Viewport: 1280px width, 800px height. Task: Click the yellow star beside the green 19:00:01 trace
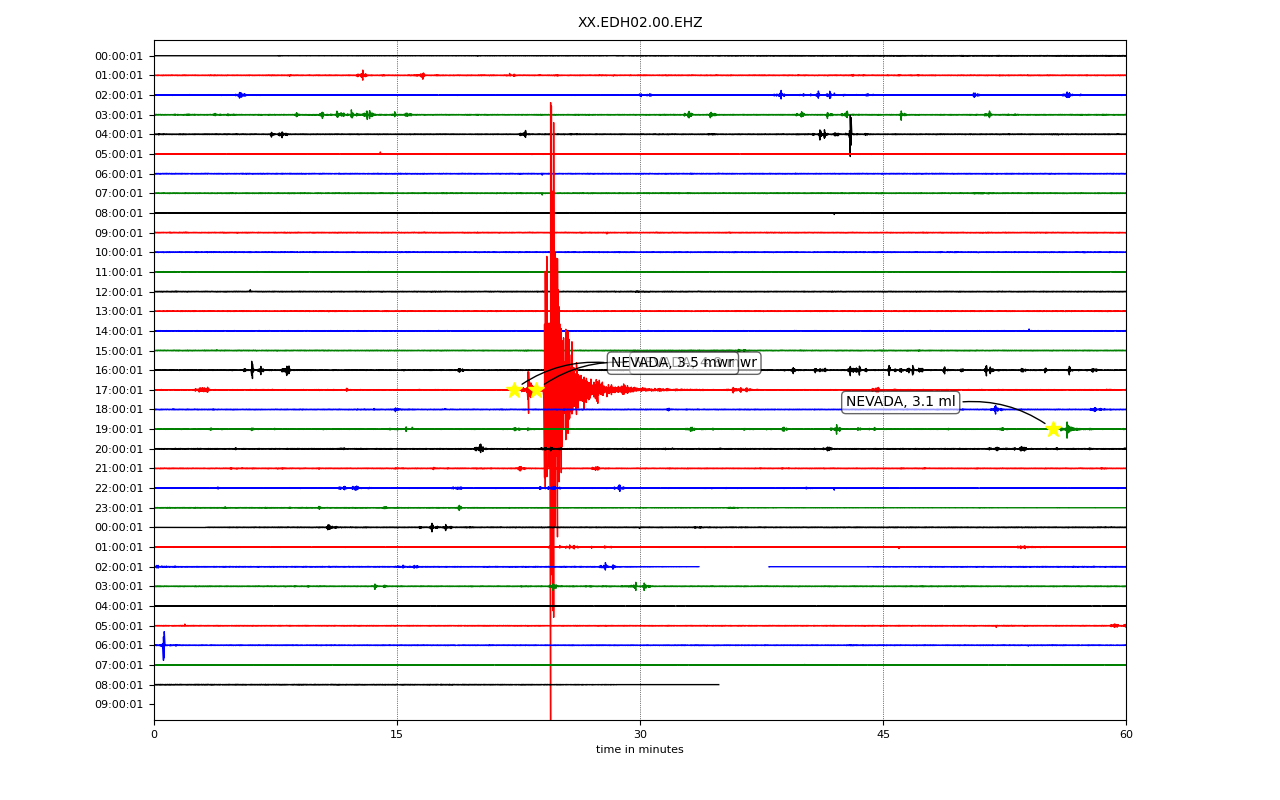coord(1053,429)
